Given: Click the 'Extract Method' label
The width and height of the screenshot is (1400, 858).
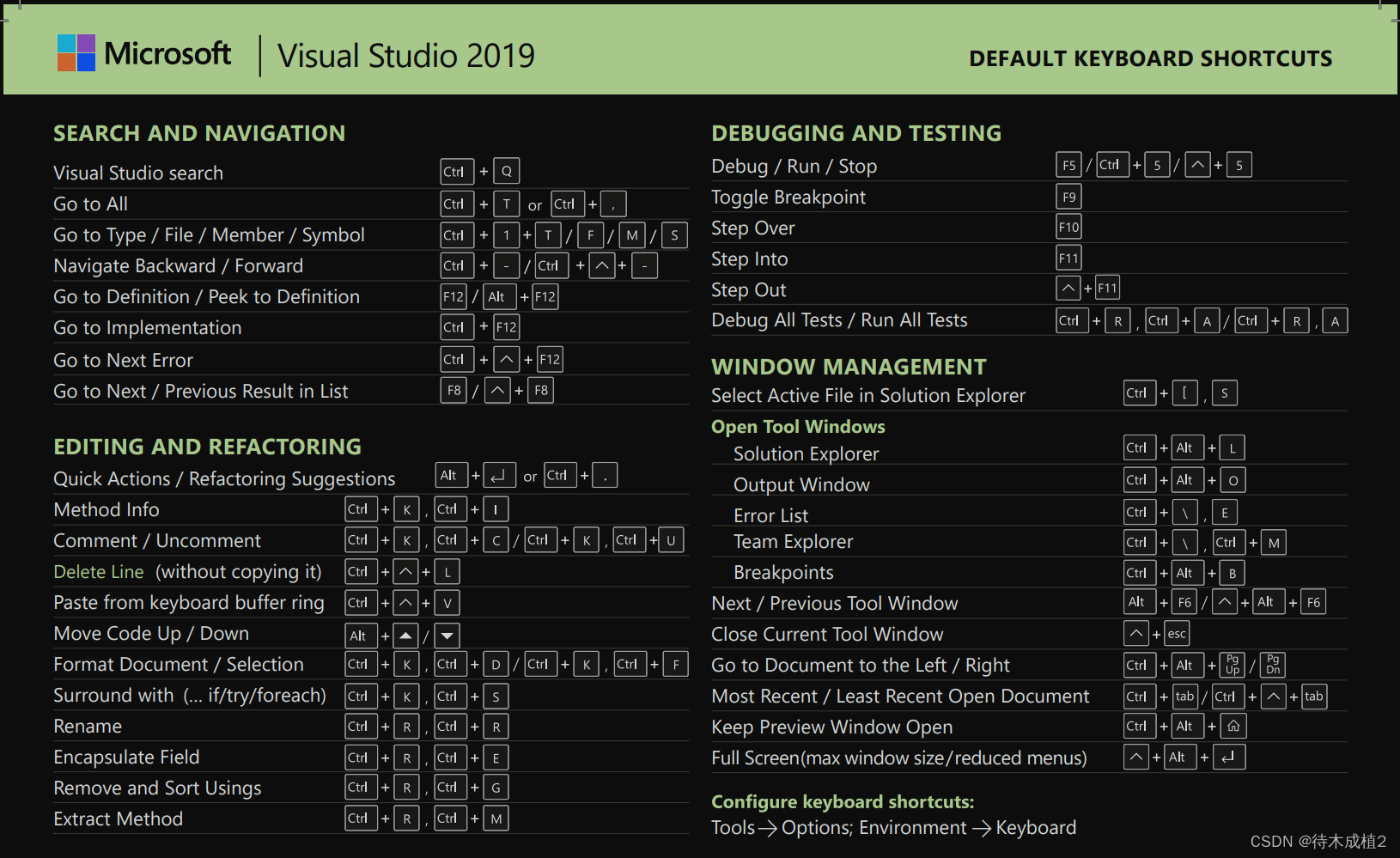Looking at the screenshot, I should coord(118,819).
